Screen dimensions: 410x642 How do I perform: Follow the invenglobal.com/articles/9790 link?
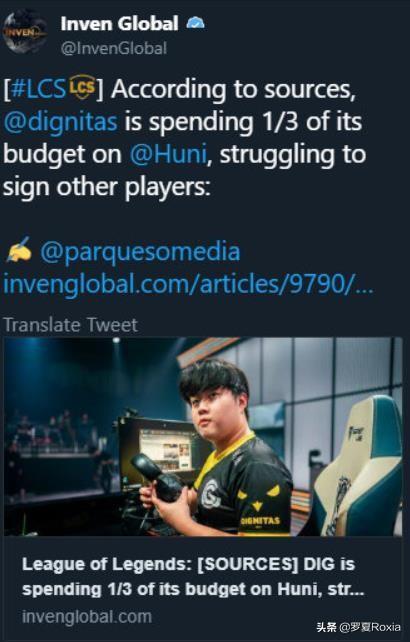pyautogui.click(x=188, y=284)
